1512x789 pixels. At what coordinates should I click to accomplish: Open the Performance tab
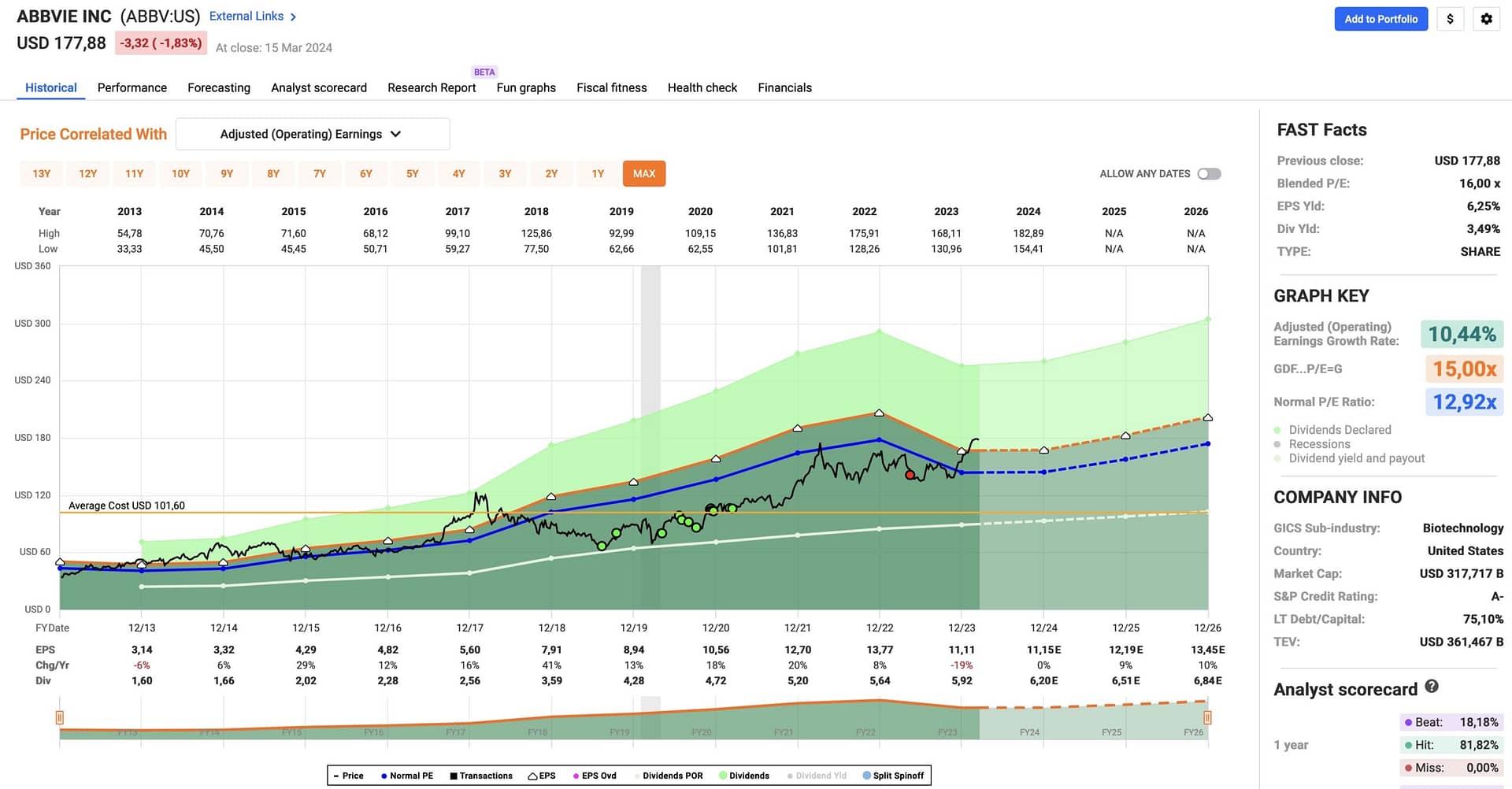tap(132, 87)
